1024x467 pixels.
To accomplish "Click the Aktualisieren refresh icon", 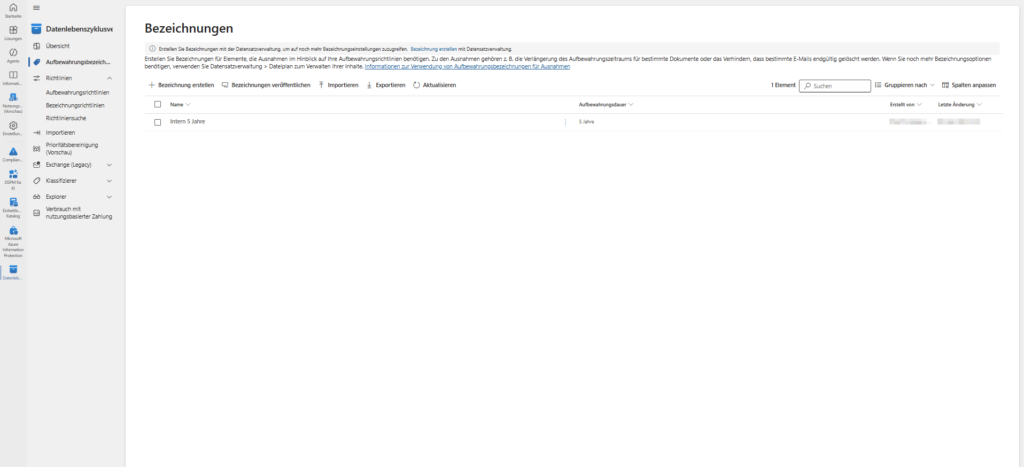I will [x=417, y=85].
